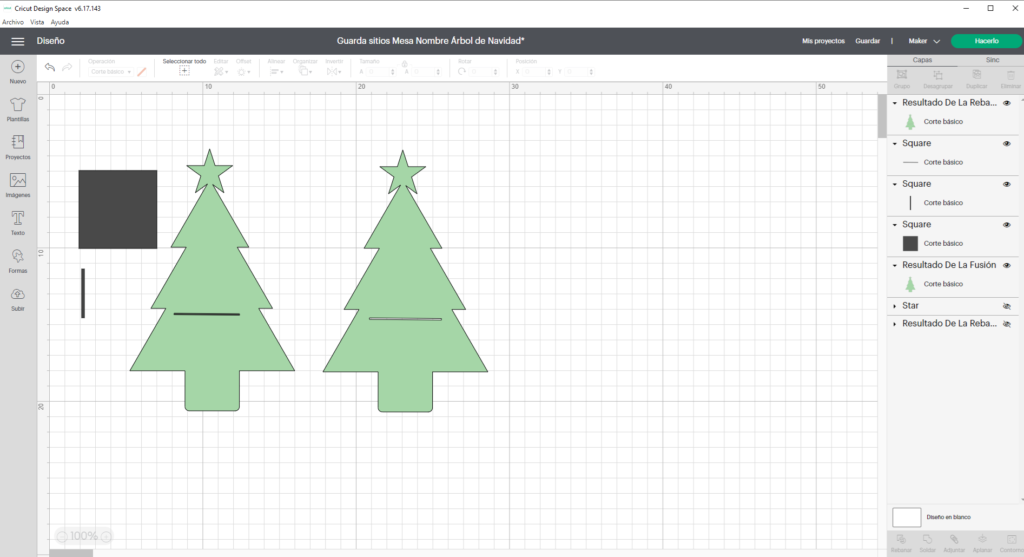Create a new project with Nuevo
Viewport: 1024px width, 557px height.
point(18,72)
